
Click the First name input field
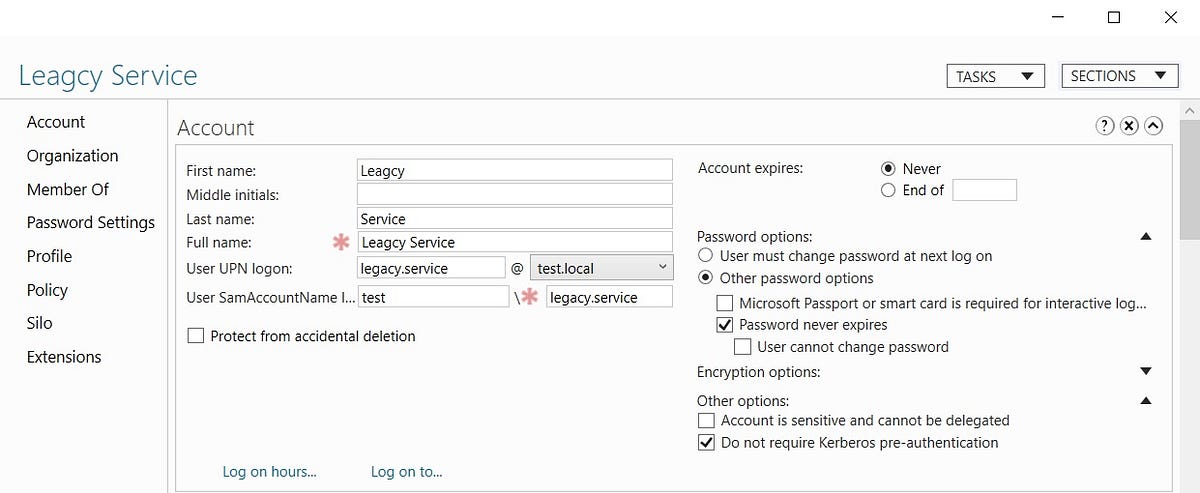pyautogui.click(x=515, y=170)
